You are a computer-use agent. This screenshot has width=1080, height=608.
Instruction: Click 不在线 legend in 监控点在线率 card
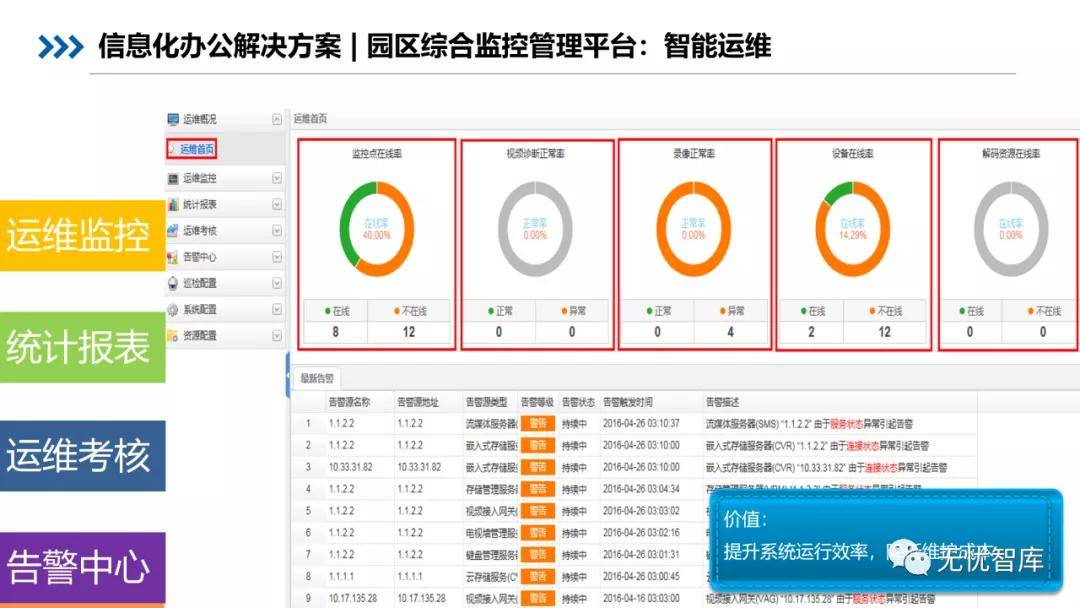coord(411,311)
